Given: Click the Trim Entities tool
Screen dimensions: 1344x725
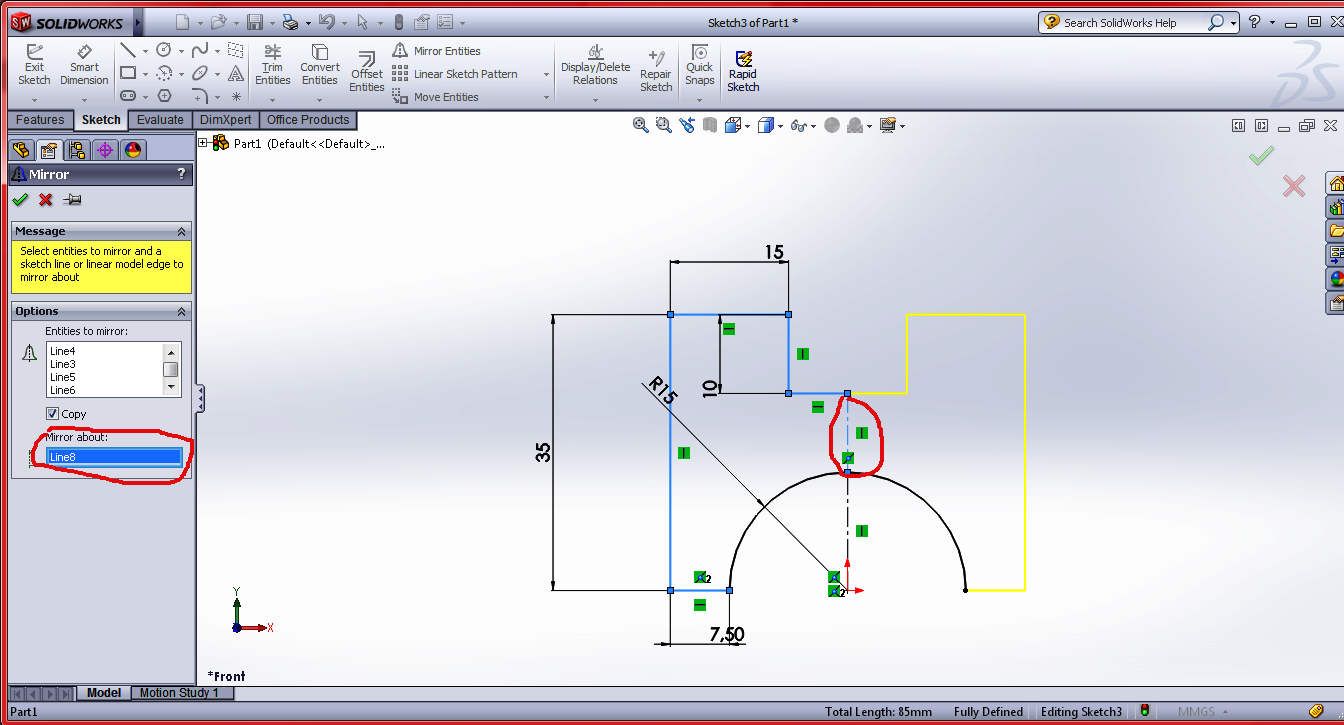Looking at the screenshot, I should coord(272,66).
